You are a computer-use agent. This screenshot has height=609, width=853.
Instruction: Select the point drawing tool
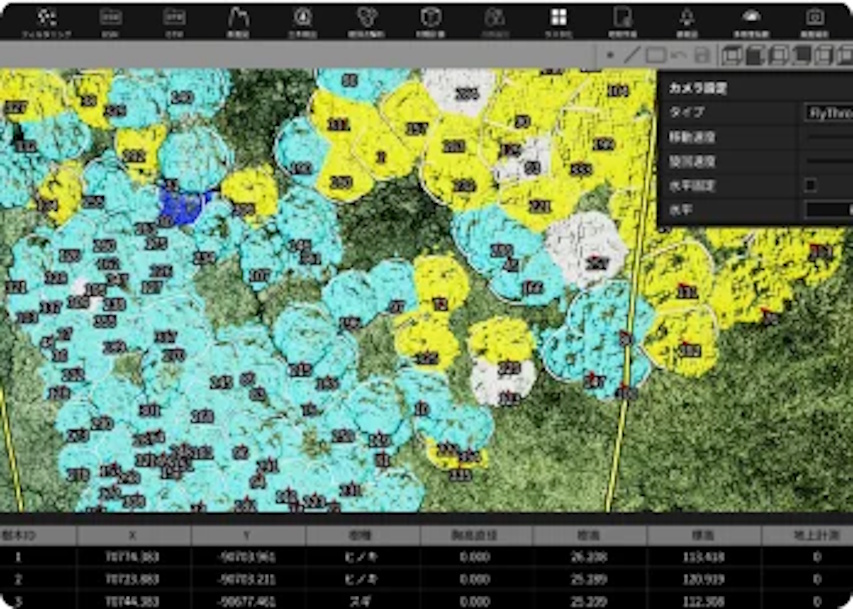point(610,55)
